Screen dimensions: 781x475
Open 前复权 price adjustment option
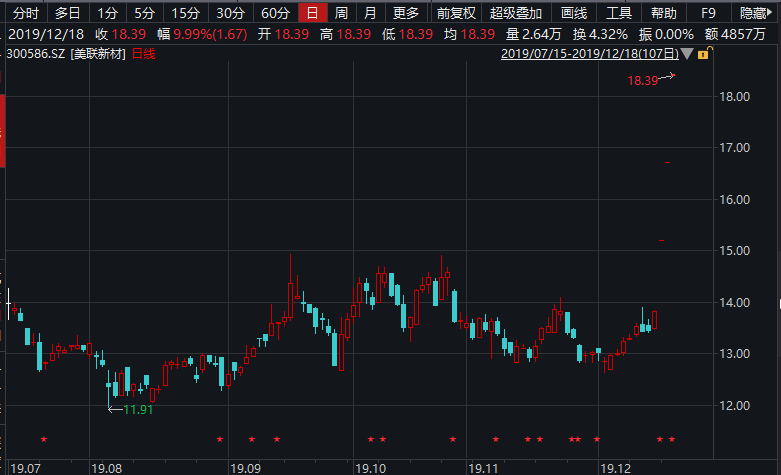[x=456, y=13]
